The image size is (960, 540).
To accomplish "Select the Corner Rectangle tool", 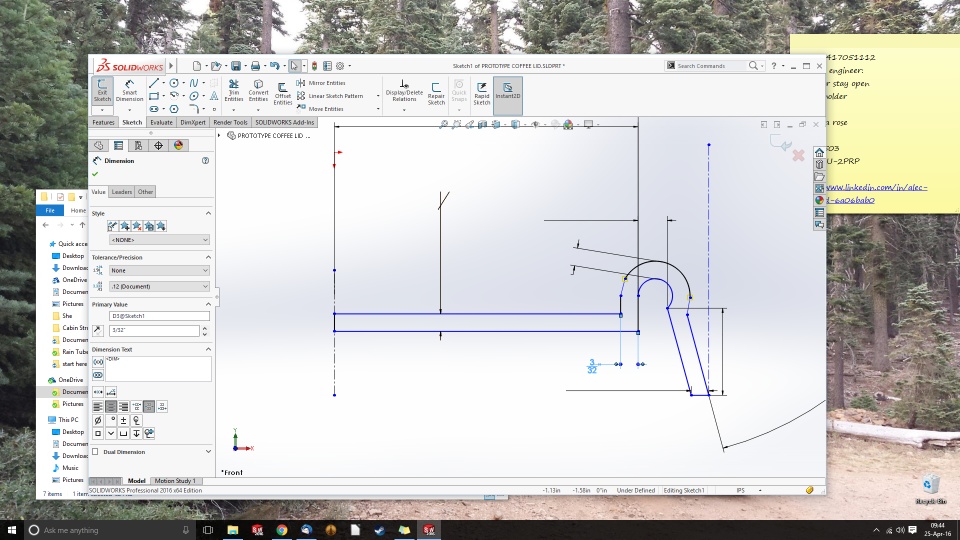I will point(154,96).
